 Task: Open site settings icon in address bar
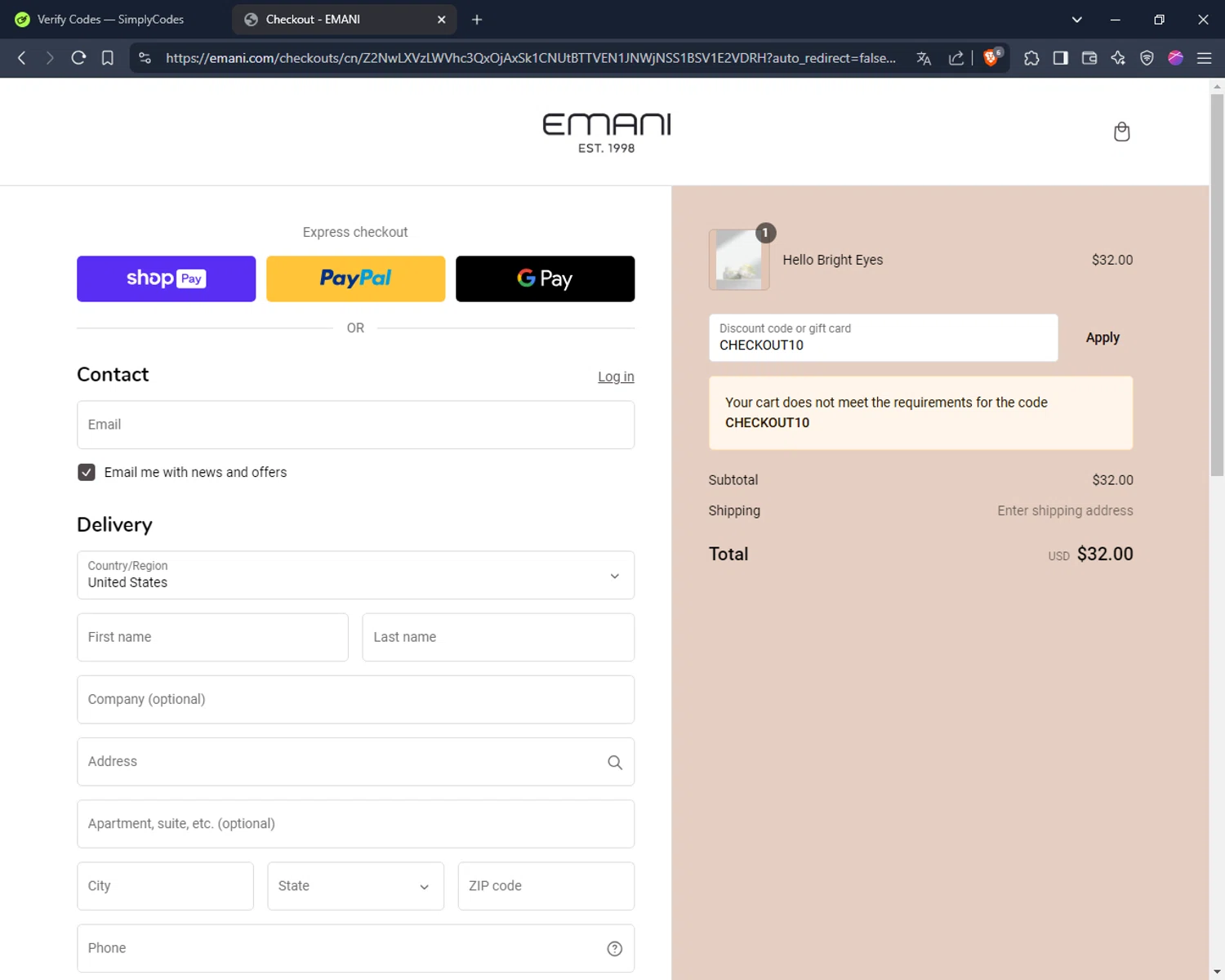pyautogui.click(x=145, y=58)
